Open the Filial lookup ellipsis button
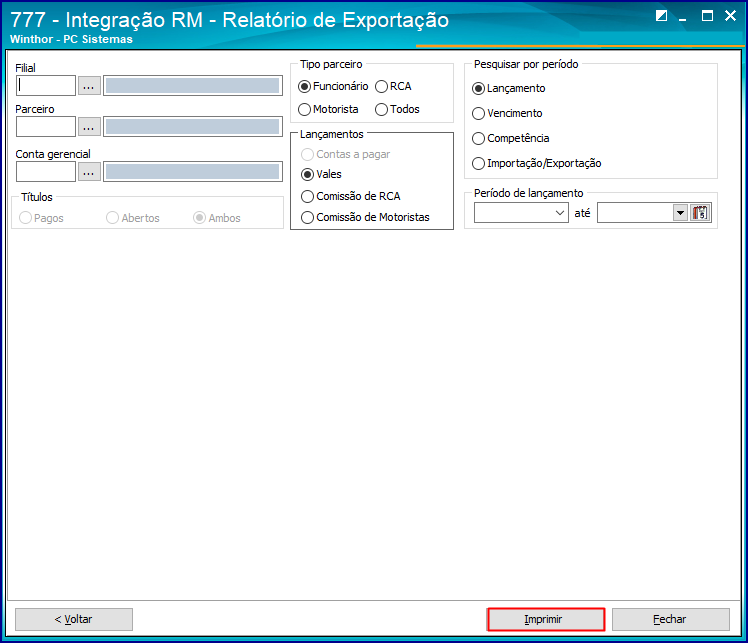Image resolution: width=748 pixels, height=643 pixels. [x=89, y=86]
